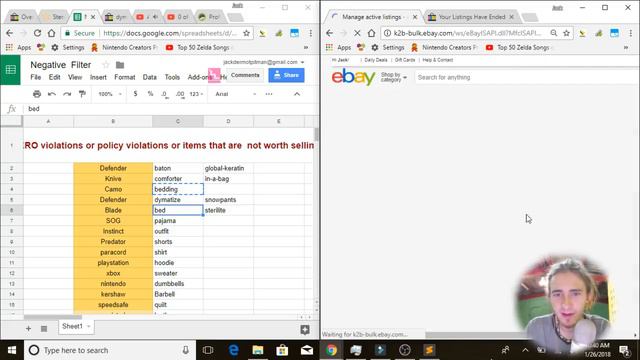Go back in the eBay Chrome window

tap(329, 33)
